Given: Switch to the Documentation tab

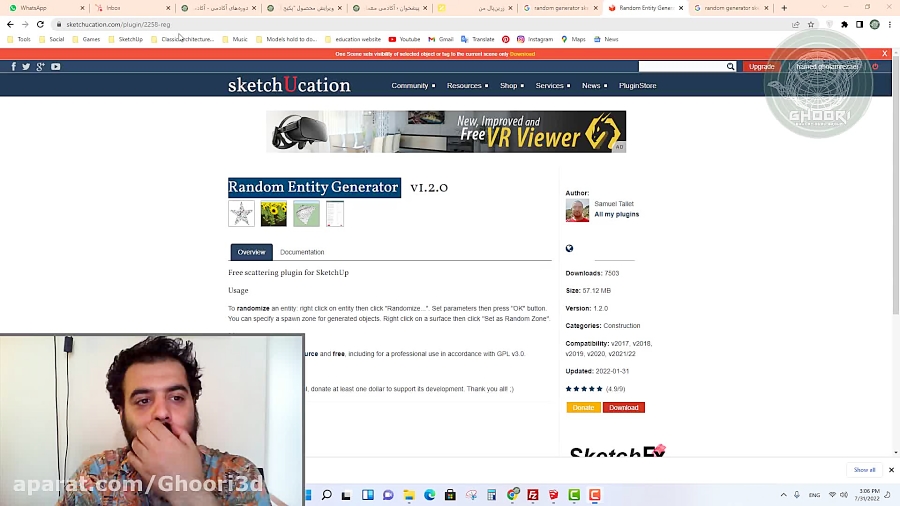Looking at the screenshot, I should (x=302, y=252).
